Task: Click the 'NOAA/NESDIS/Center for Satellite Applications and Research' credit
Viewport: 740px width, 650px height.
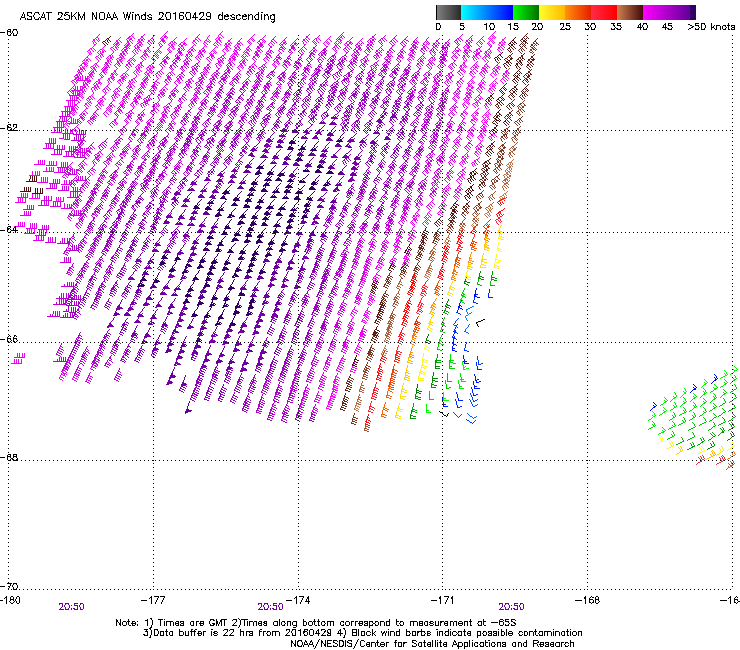Action: coord(432,644)
